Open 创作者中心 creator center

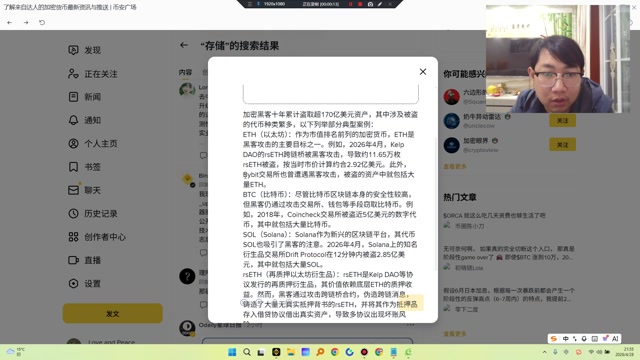(97, 237)
